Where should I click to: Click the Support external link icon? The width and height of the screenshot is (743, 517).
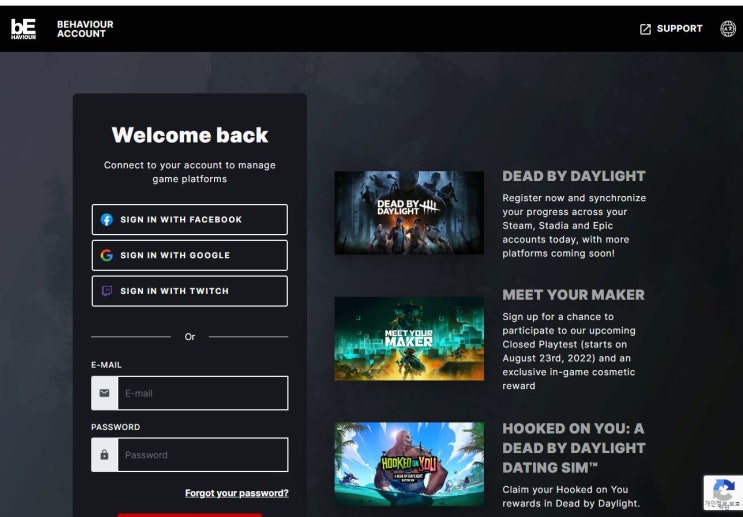pos(645,29)
